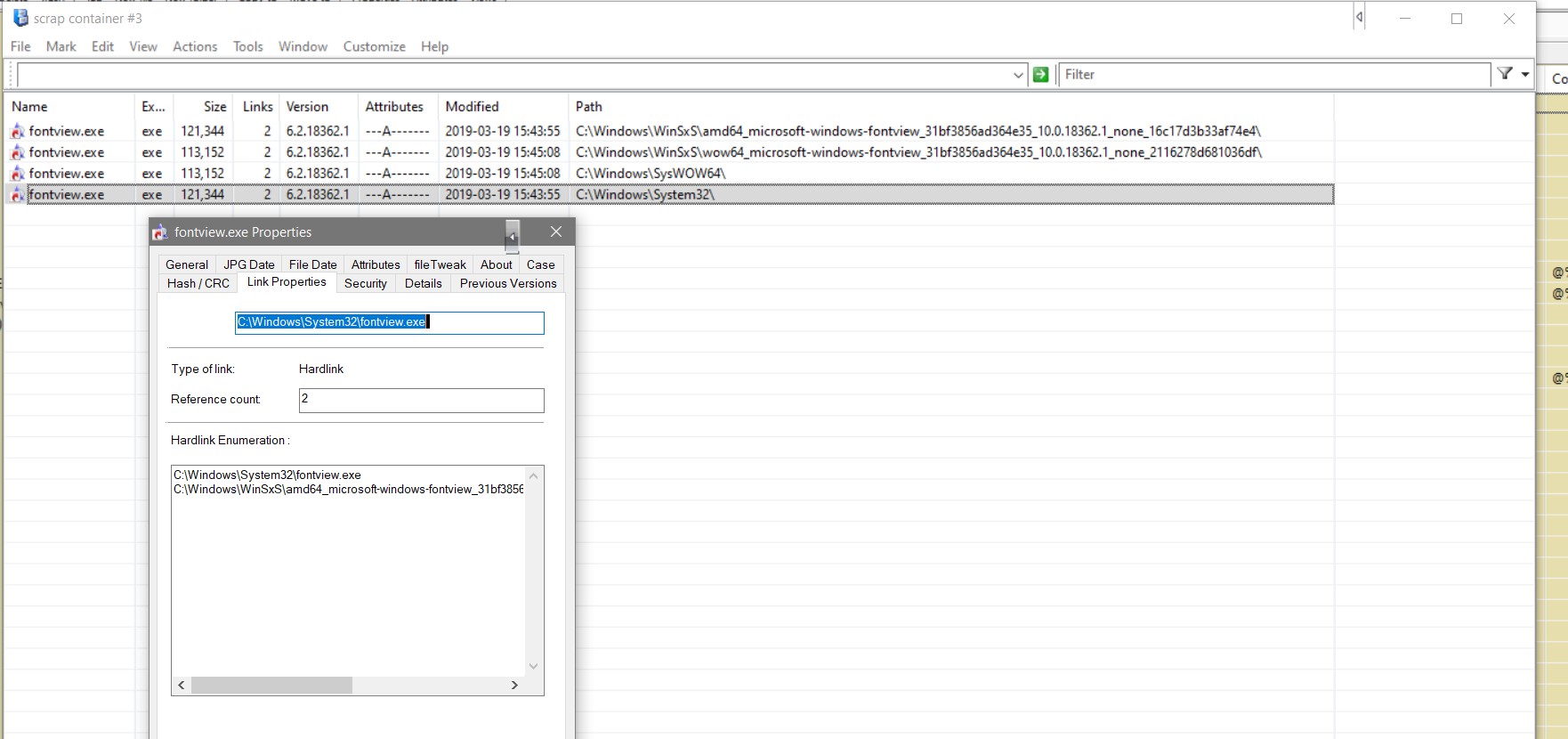The image size is (1568, 739).
Task: Open the Help menu
Action: coord(435,46)
